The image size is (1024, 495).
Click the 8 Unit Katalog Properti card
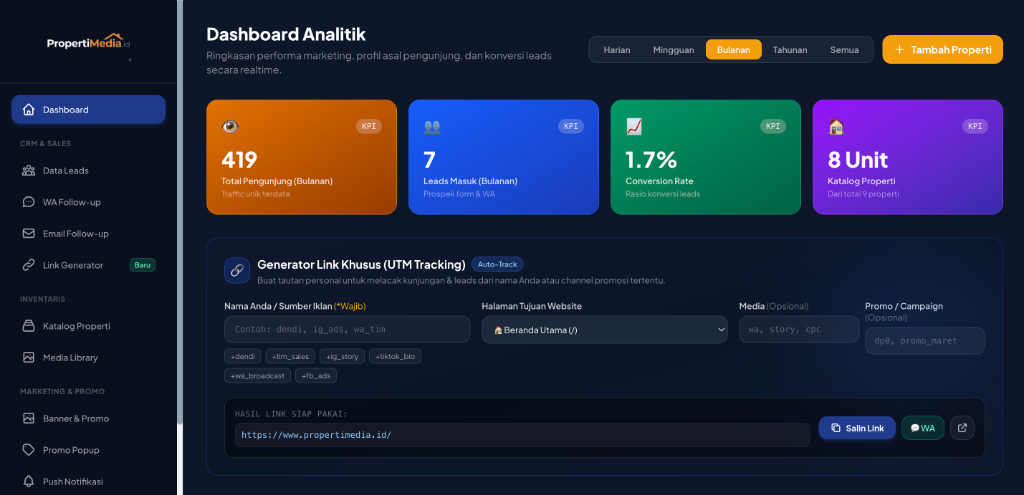(x=908, y=157)
